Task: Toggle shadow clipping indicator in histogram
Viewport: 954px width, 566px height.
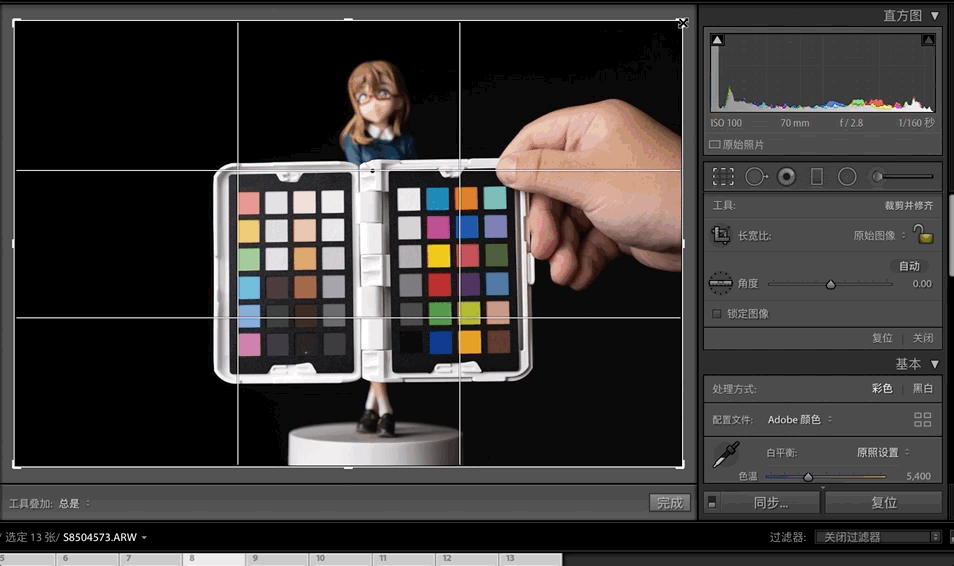Action: point(717,40)
